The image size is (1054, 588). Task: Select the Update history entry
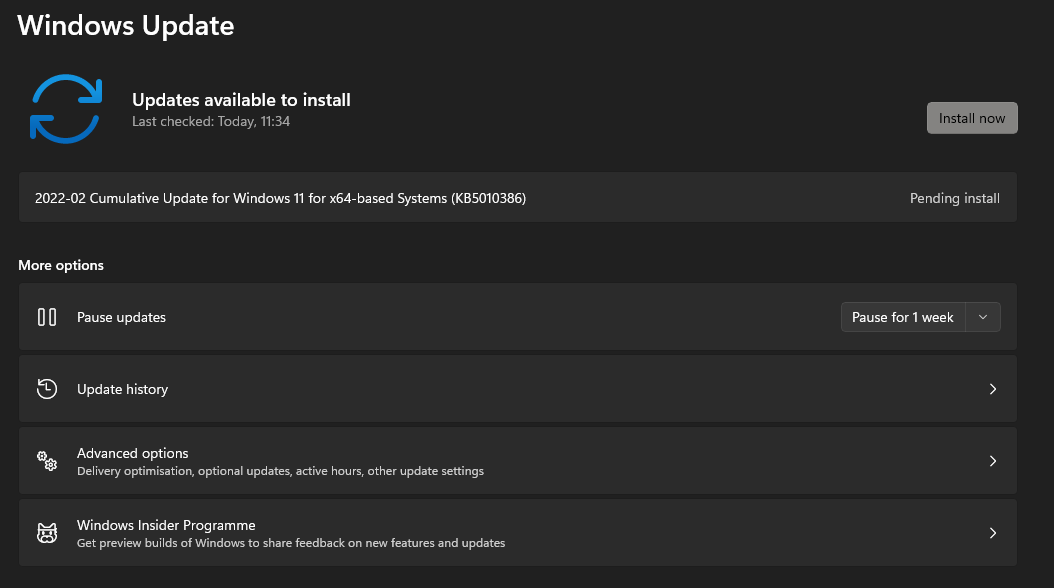point(518,389)
